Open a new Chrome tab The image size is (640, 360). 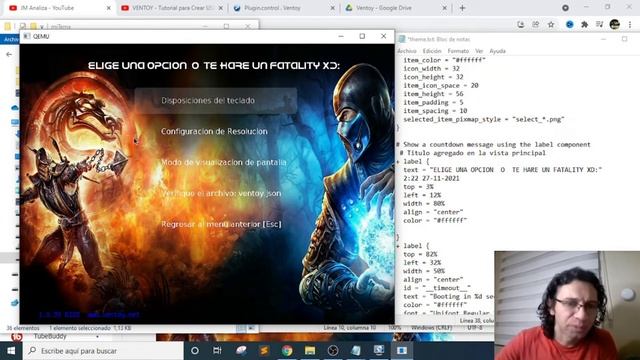[462, 8]
